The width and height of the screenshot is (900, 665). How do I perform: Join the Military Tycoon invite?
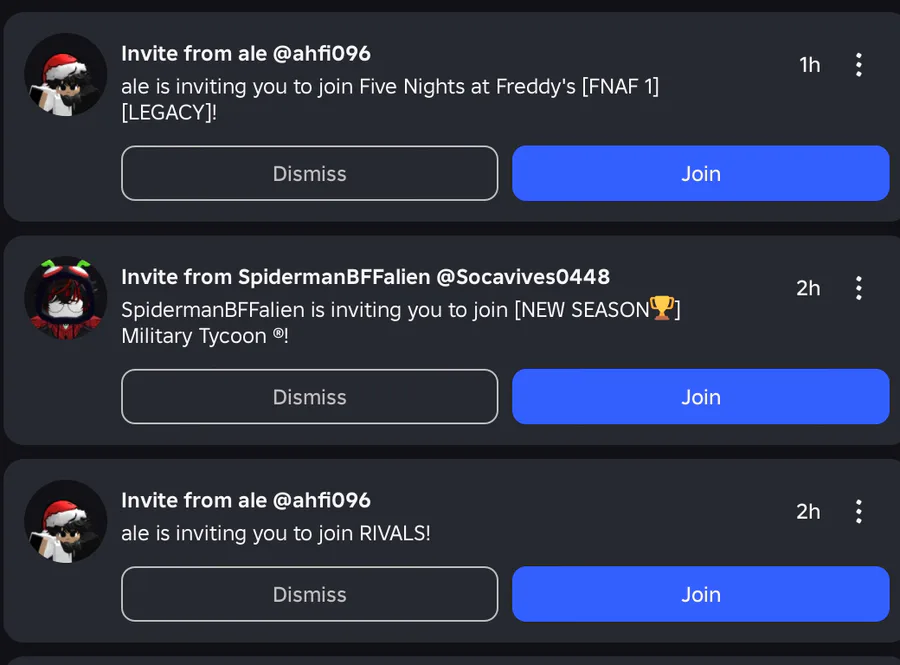(700, 397)
